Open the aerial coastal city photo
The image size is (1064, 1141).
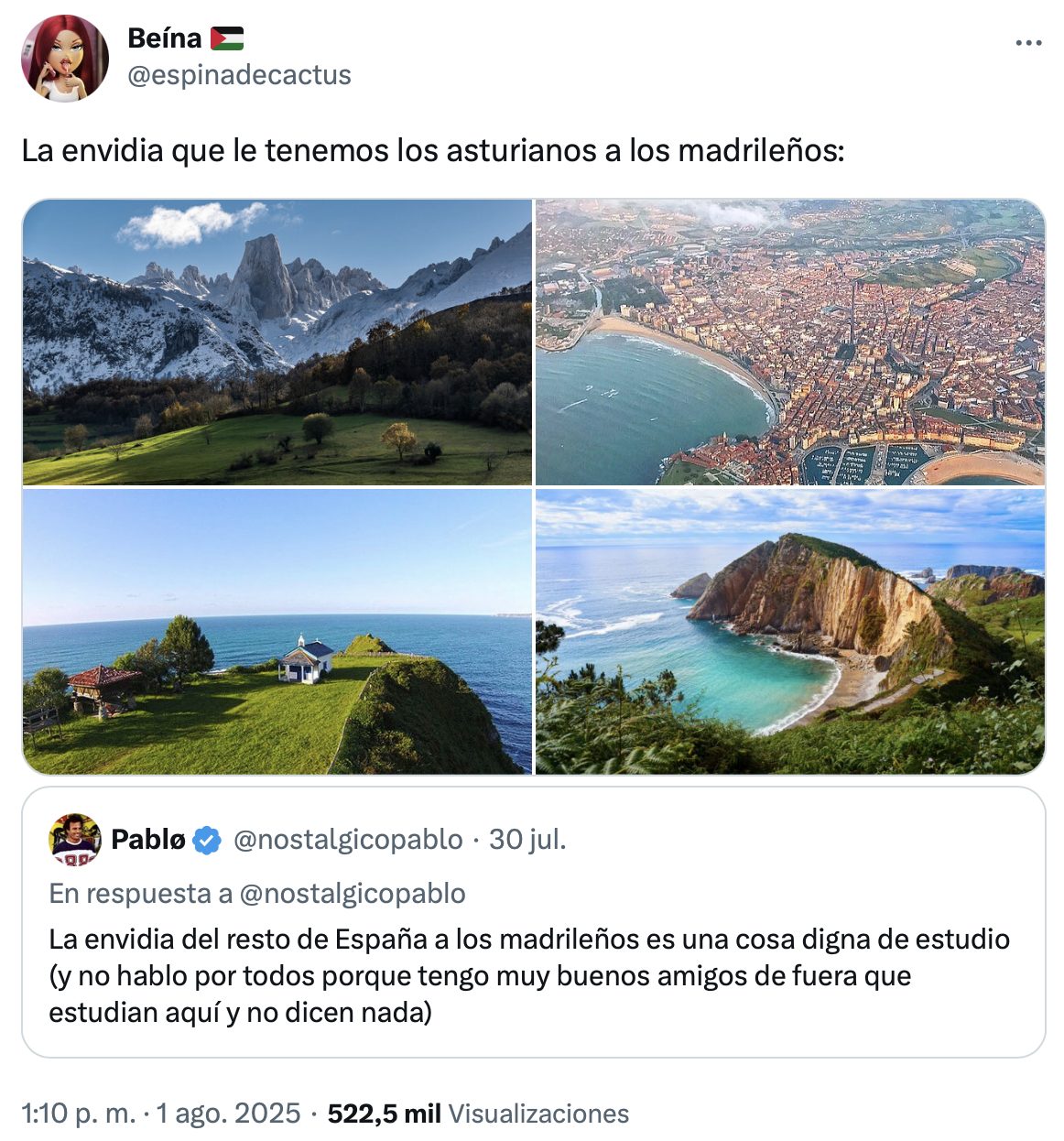click(789, 342)
